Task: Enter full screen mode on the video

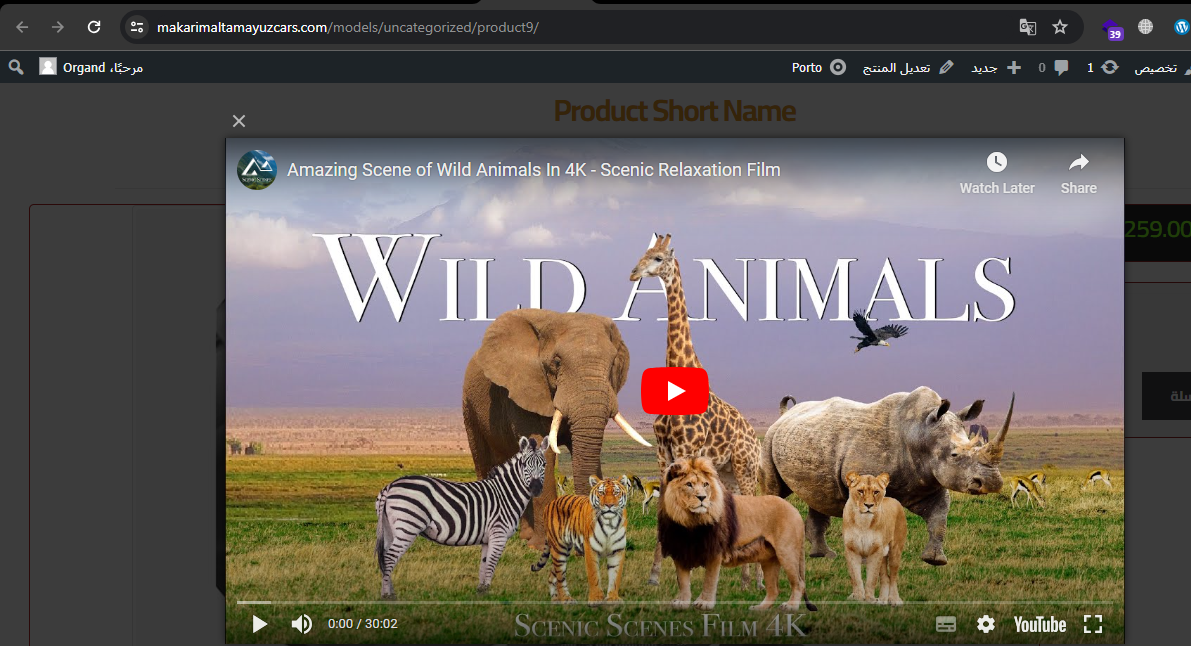Action: (1092, 624)
